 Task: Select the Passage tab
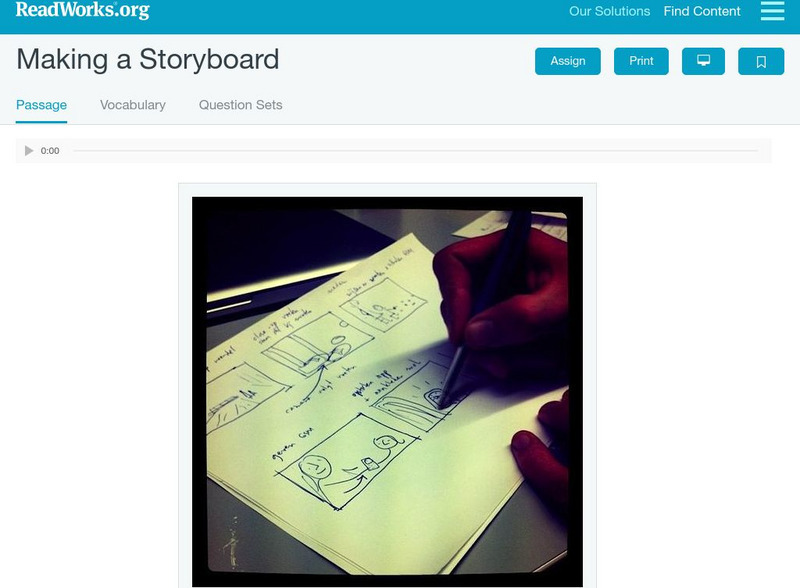click(x=41, y=105)
